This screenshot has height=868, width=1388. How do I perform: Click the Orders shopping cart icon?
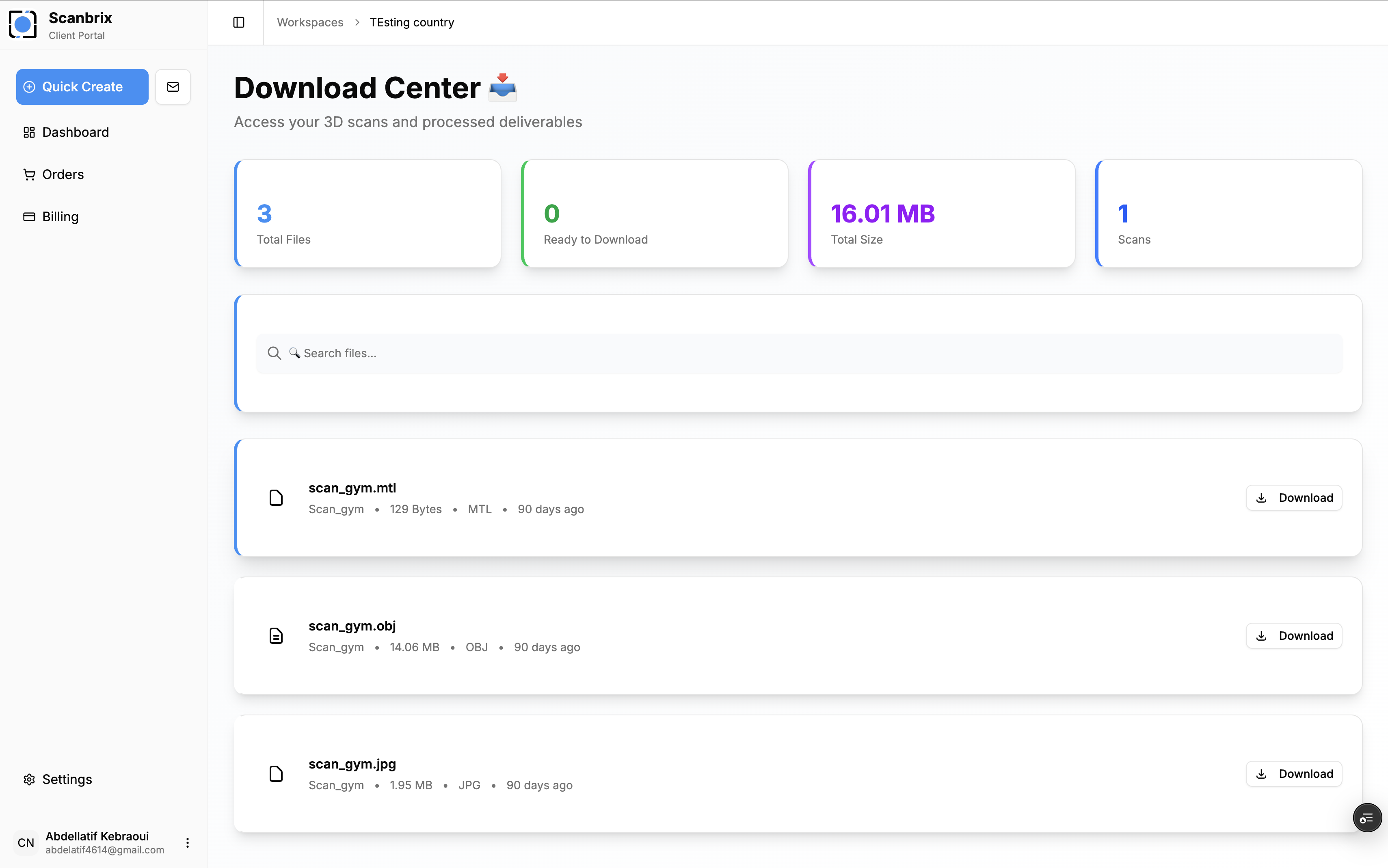tap(29, 174)
